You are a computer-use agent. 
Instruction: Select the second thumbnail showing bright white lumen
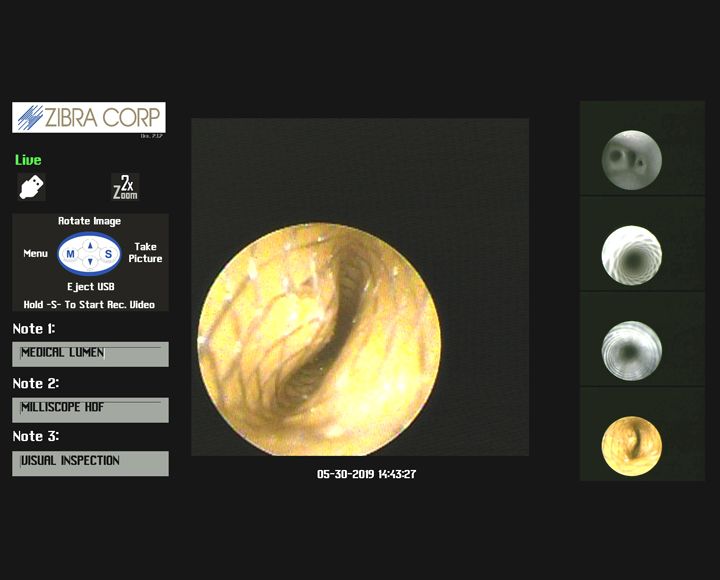(631, 254)
